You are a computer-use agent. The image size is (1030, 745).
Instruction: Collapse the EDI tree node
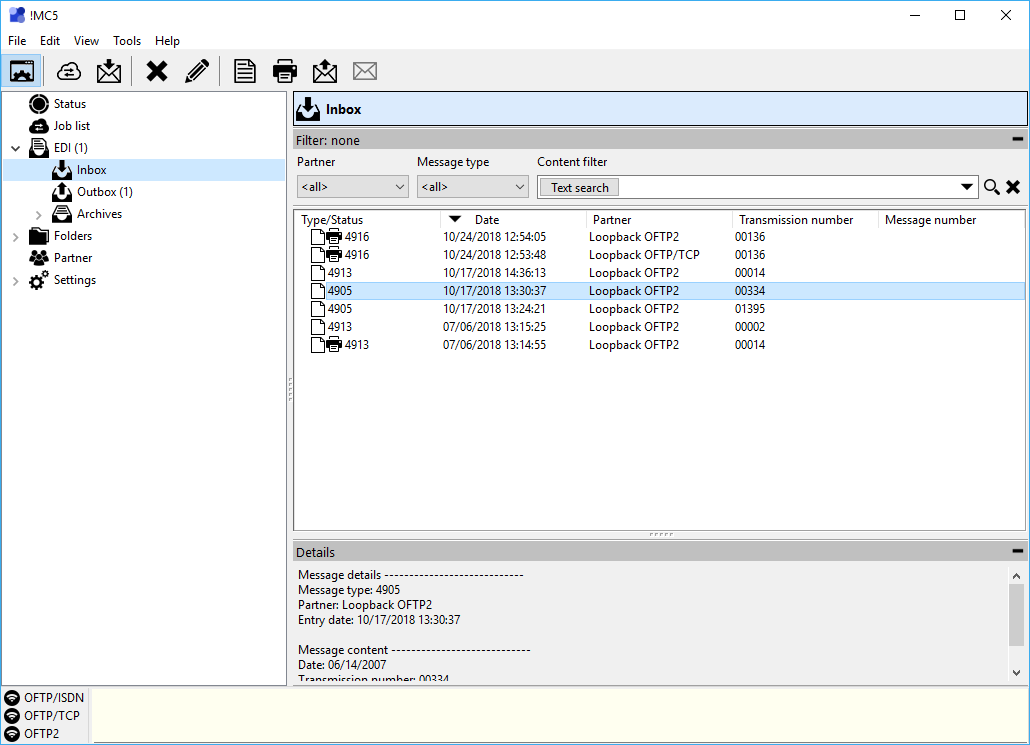[16, 148]
